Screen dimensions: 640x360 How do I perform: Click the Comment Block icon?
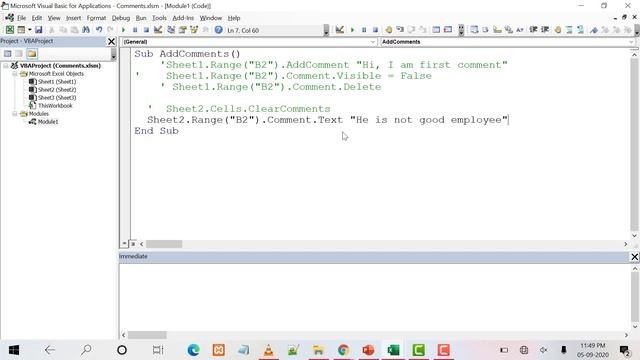[569, 29]
